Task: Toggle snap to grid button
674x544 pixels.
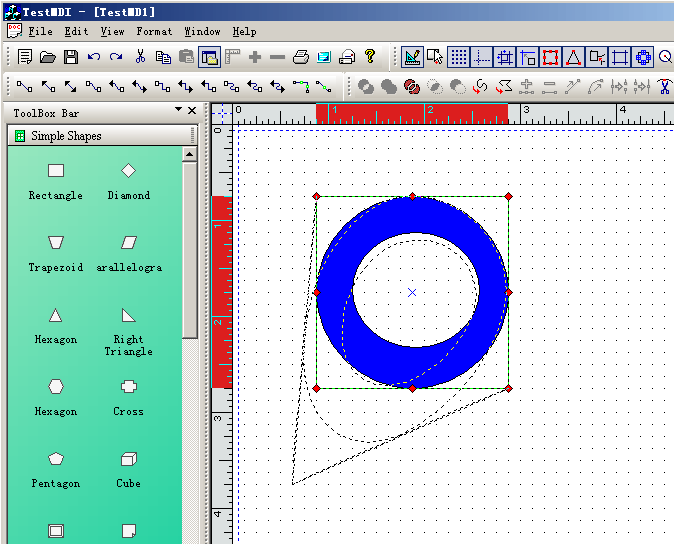Action: click(505, 57)
